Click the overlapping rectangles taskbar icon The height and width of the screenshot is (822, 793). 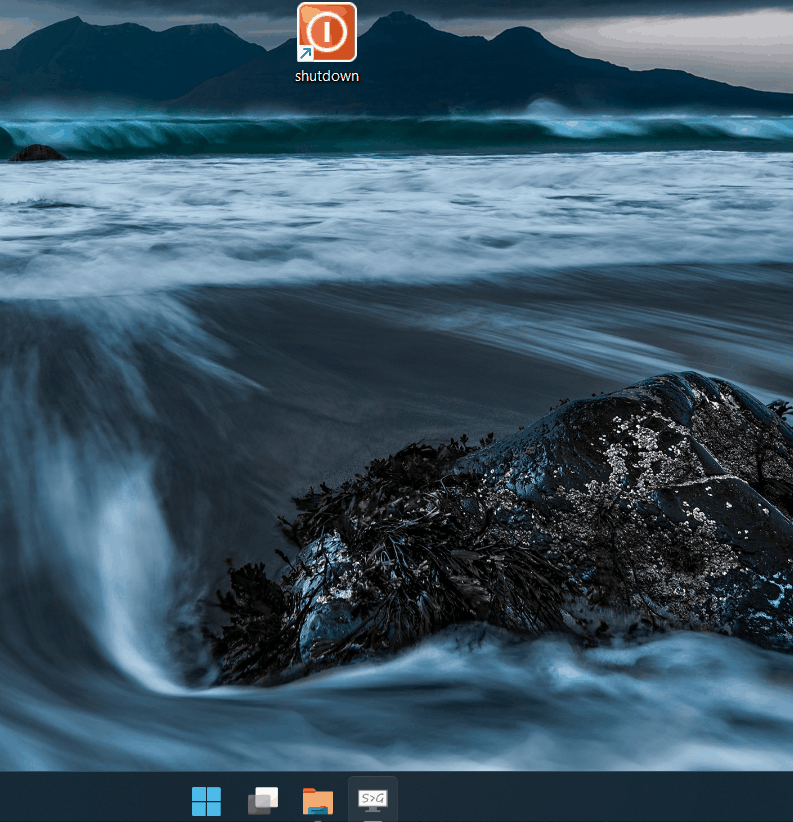coord(263,801)
